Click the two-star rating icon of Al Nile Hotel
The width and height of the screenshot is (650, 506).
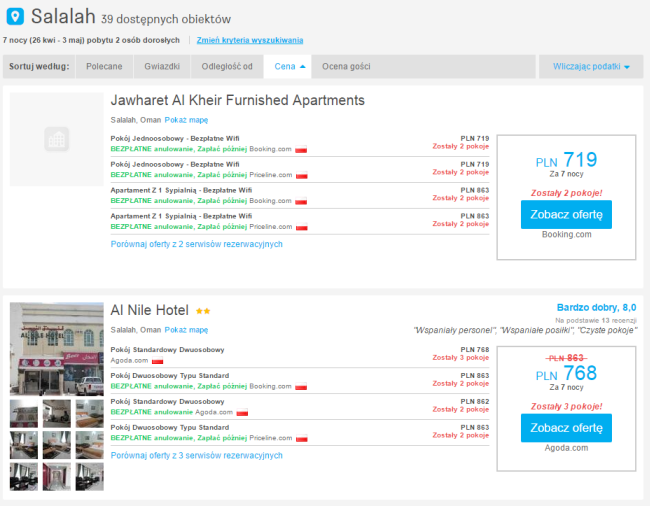pyautogui.click(x=202, y=311)
